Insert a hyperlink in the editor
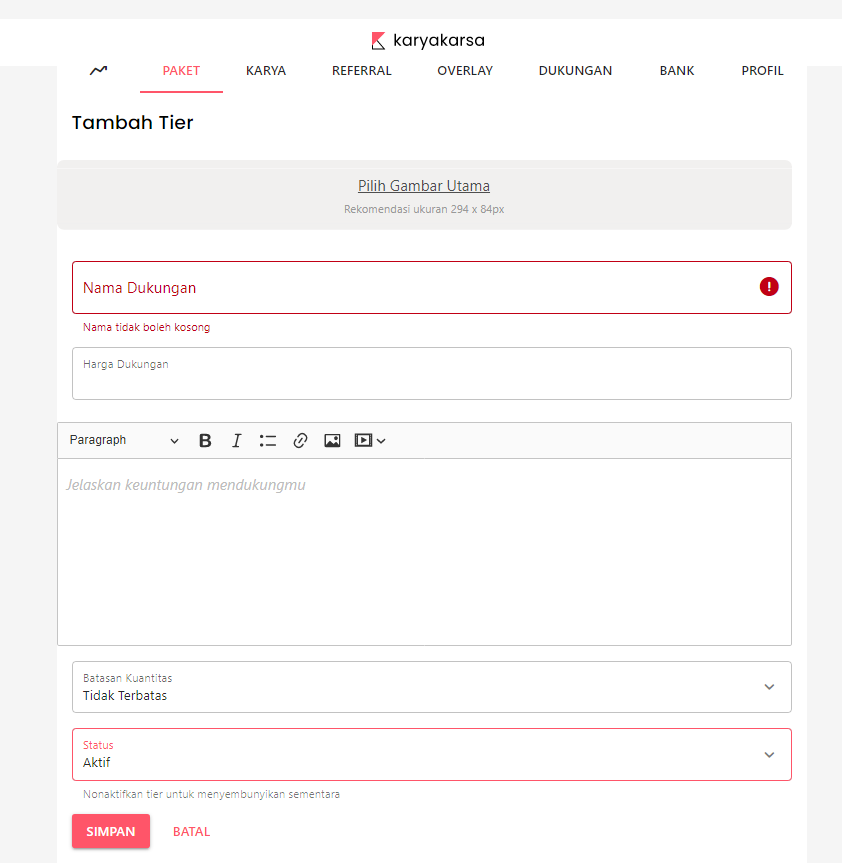842x863 pixels. (300, 441)
